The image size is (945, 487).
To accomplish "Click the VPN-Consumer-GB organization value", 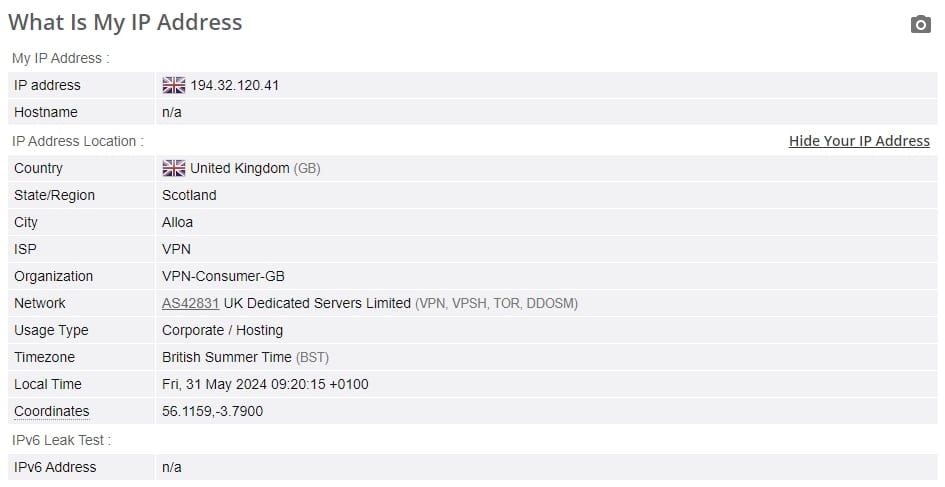I will 223,276.
